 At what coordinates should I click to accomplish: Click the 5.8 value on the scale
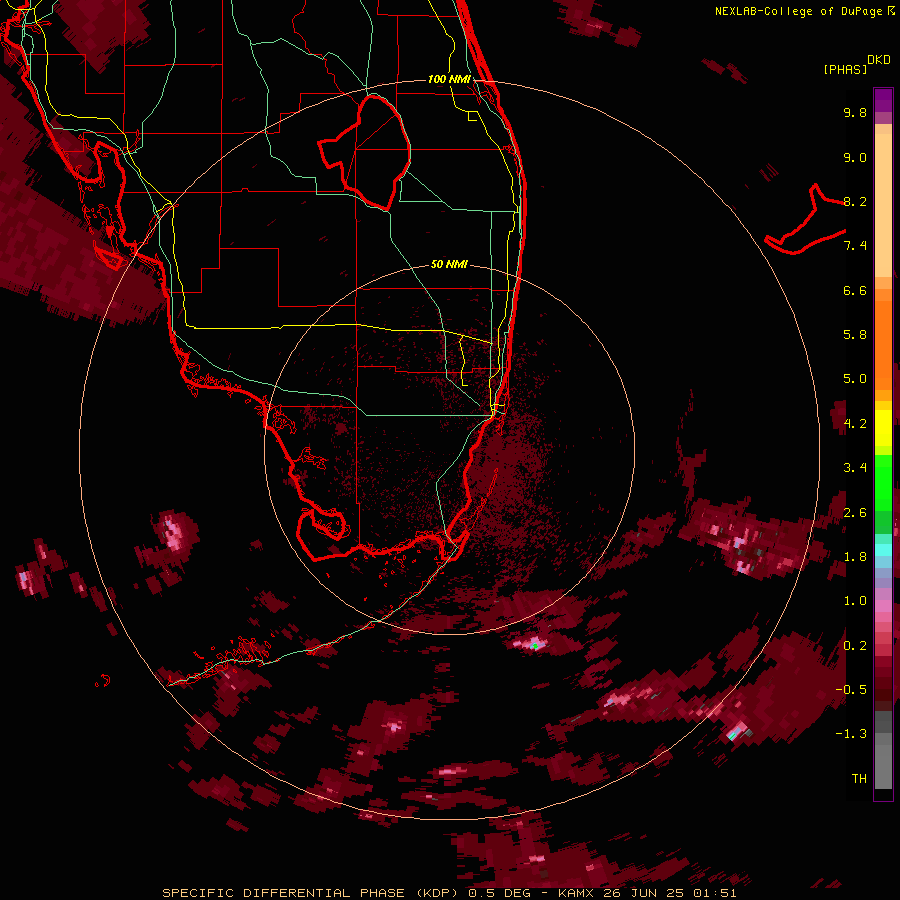(x=855, y=335)
